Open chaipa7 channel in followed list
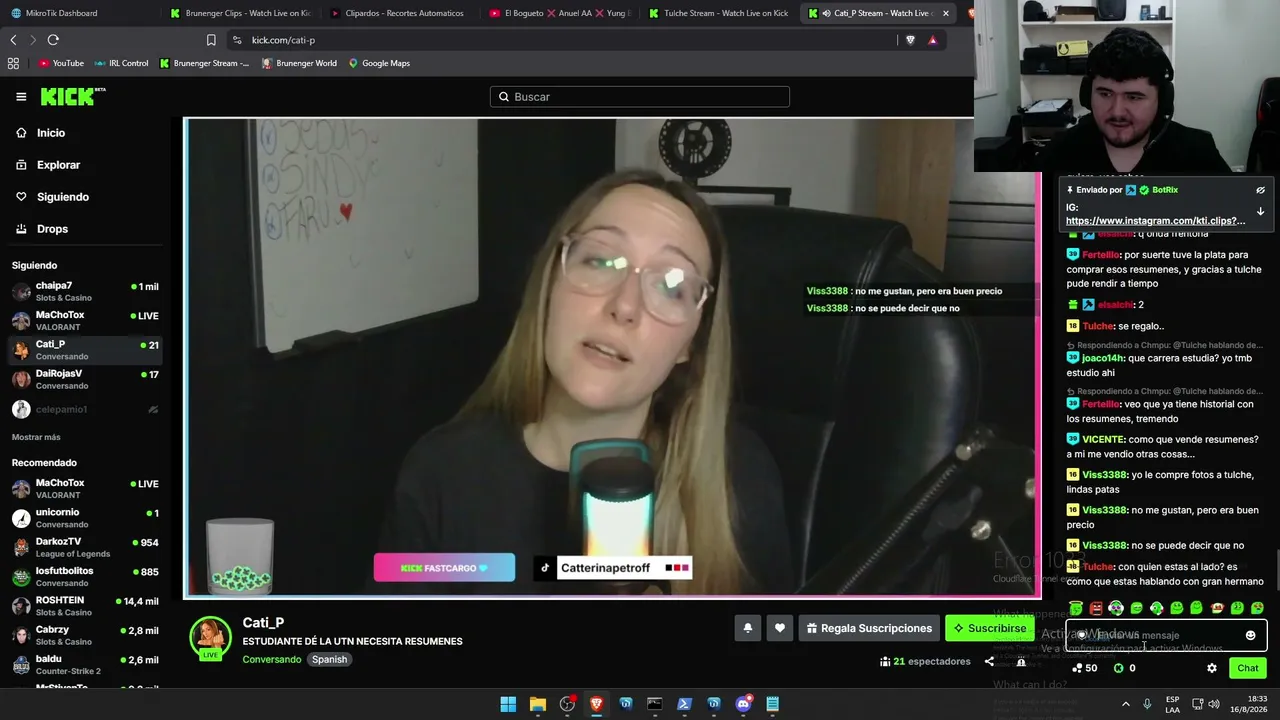The height and width of the screenshot is (720, 1280). (x=85, y=291)
